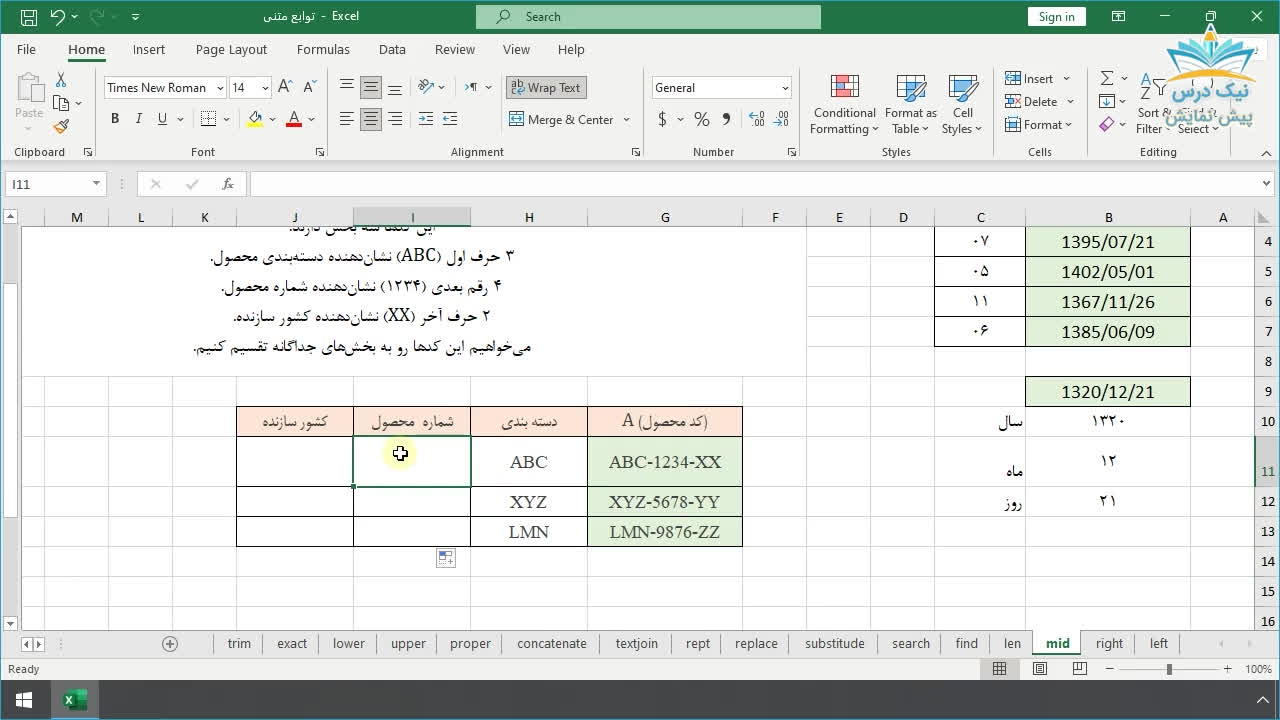Decrease indent of cell
Viewport: 1280px width, 720px height.
pyautogui.click(x=426, y=119)
